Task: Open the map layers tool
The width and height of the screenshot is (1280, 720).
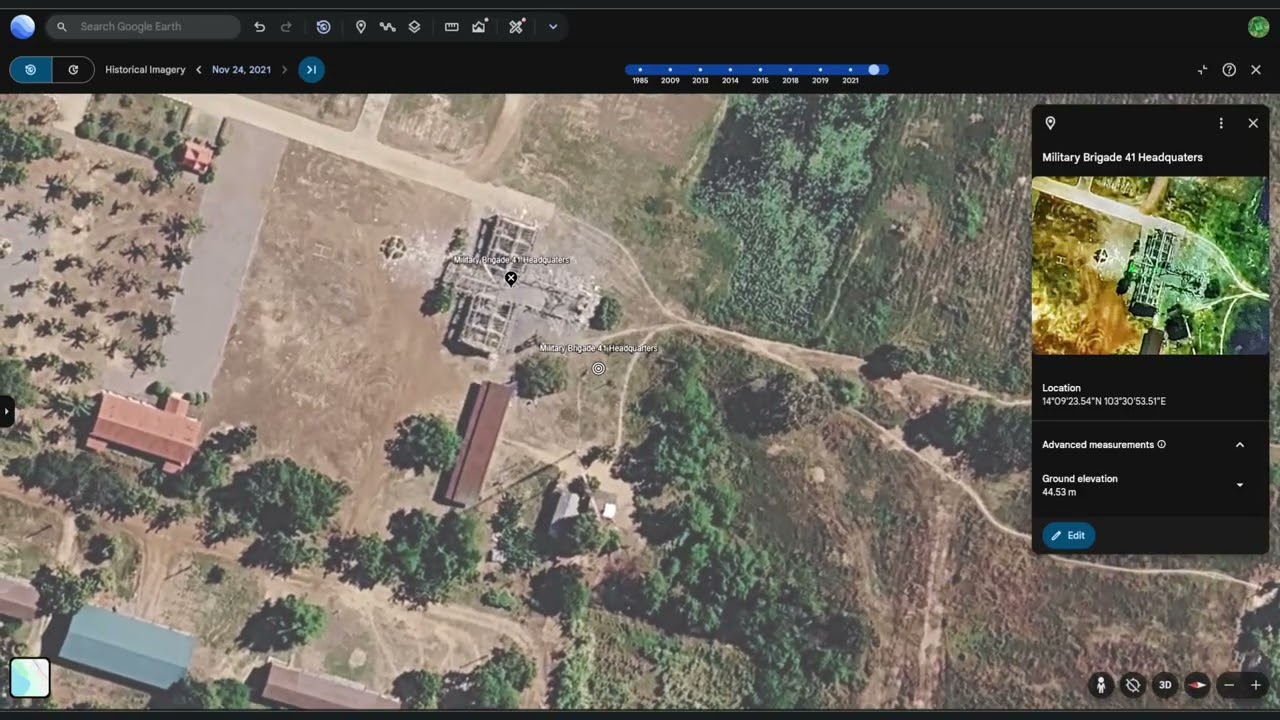Action: [415, 27]
